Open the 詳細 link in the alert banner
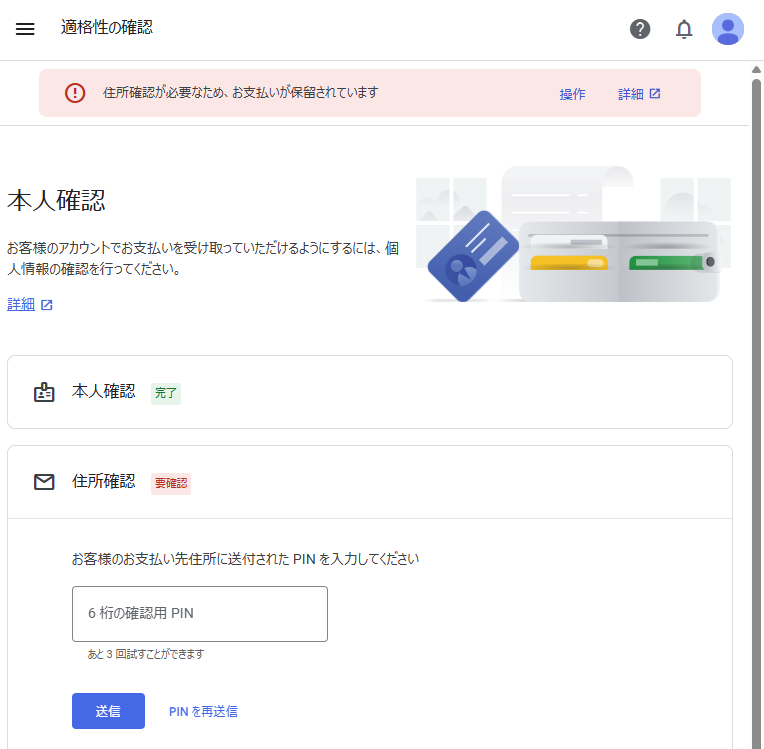Screen dimensions: 764x749 point(639,94)
